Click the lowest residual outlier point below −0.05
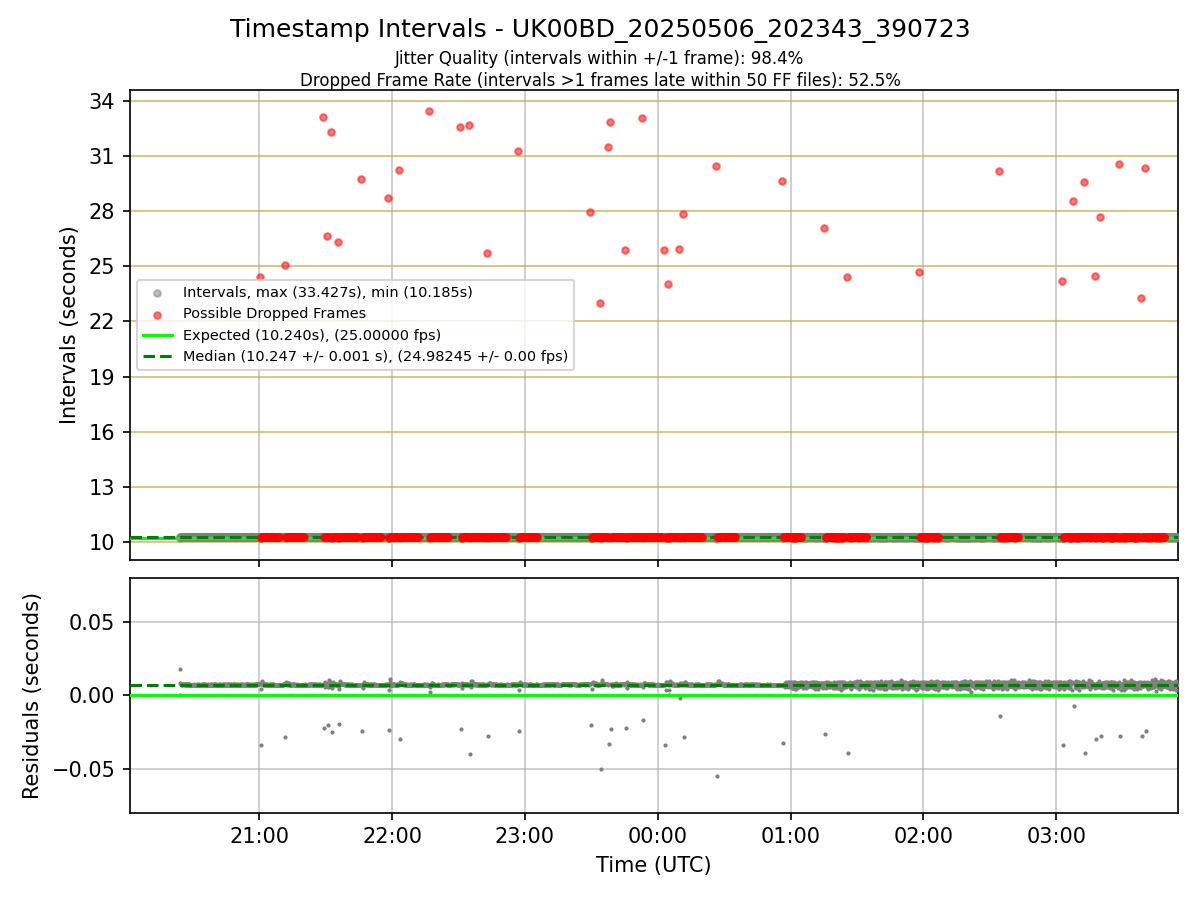Screen dimensions: 1200x900 tap(717, 776)
